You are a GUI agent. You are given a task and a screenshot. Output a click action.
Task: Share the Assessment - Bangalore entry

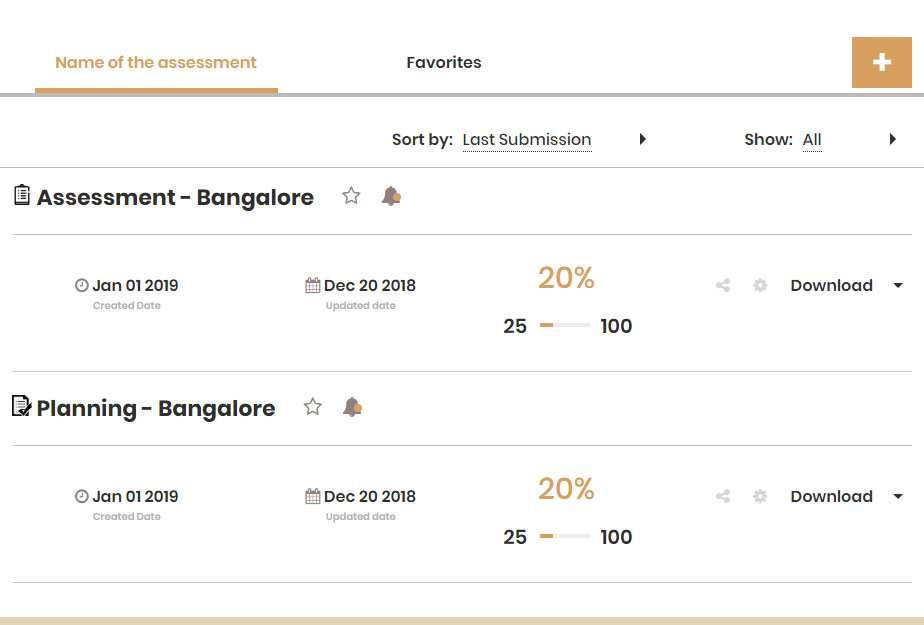(723, 286)
